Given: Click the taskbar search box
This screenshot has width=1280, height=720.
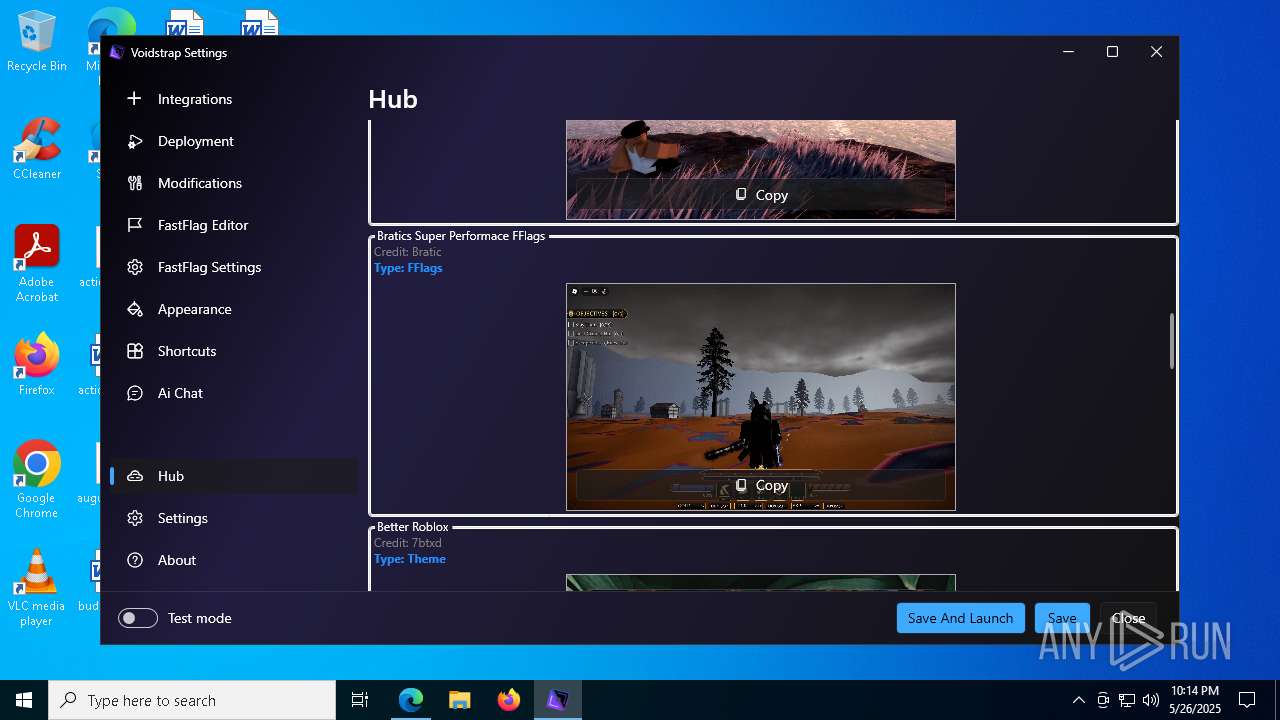Looking at the screenshot, I should (x=192, y=700).
